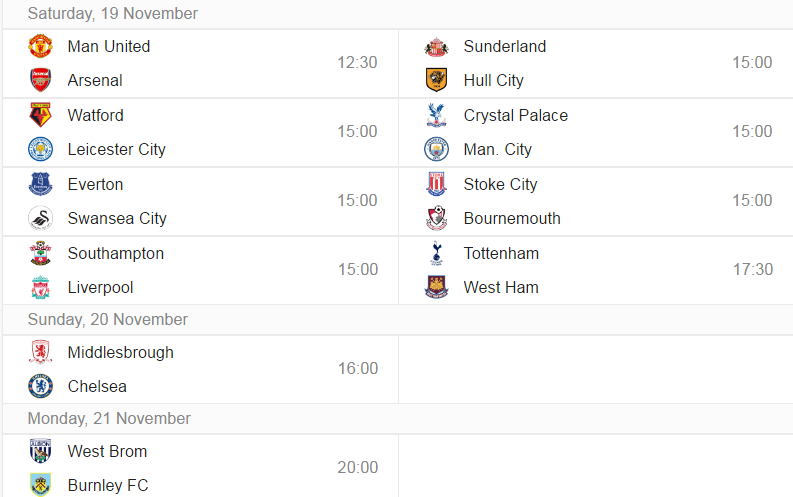Click the Crystal Palace eagle crest
Viewport: 793px width, 497px height.
436,115
